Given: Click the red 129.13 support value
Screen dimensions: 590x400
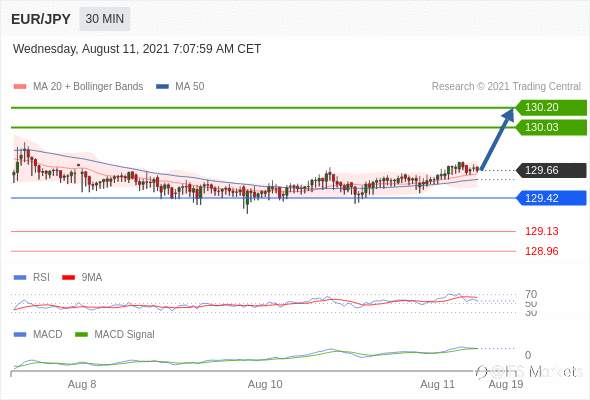Looking at the screenshot, I should pos(541,231).
